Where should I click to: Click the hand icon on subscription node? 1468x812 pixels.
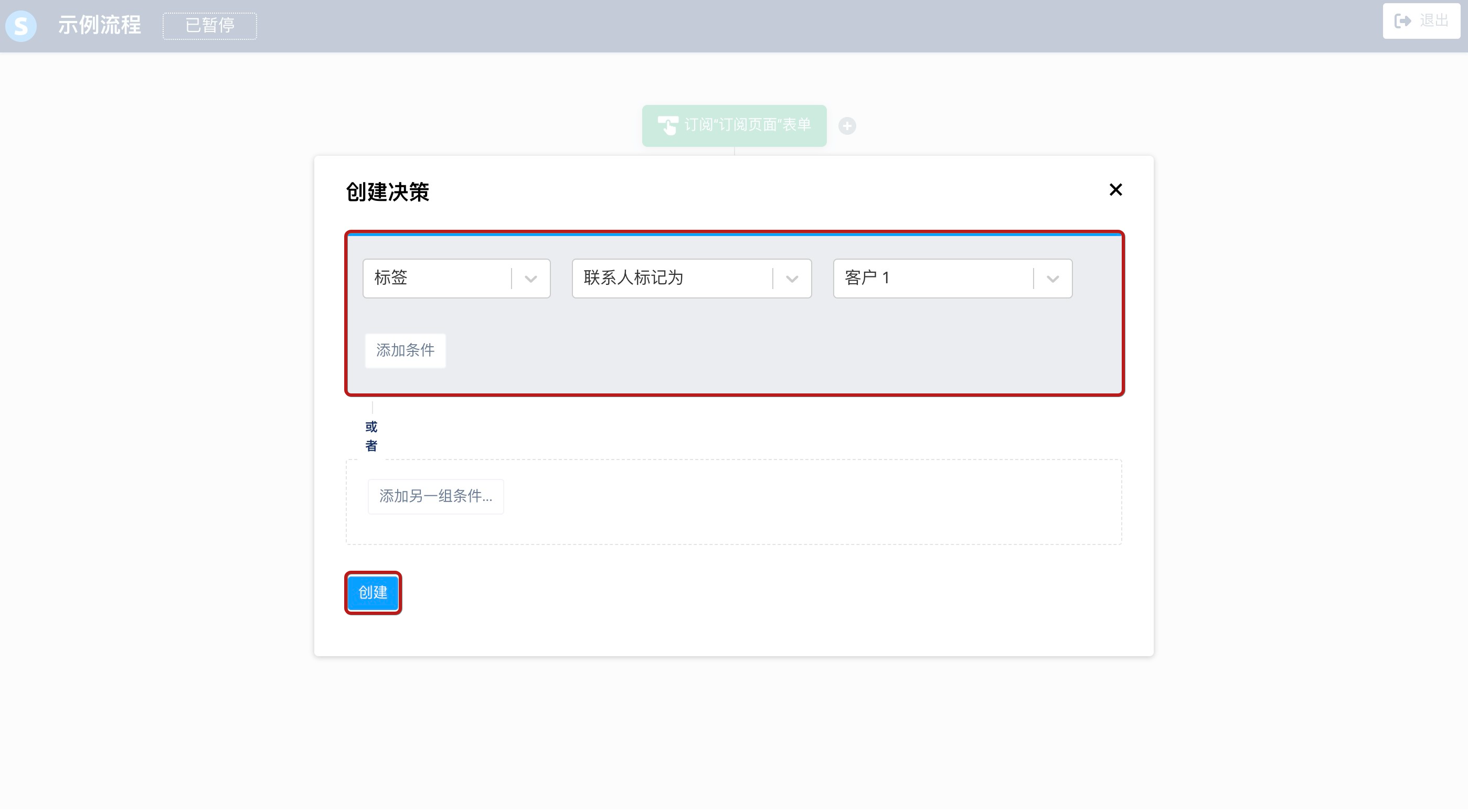point(667,125)
